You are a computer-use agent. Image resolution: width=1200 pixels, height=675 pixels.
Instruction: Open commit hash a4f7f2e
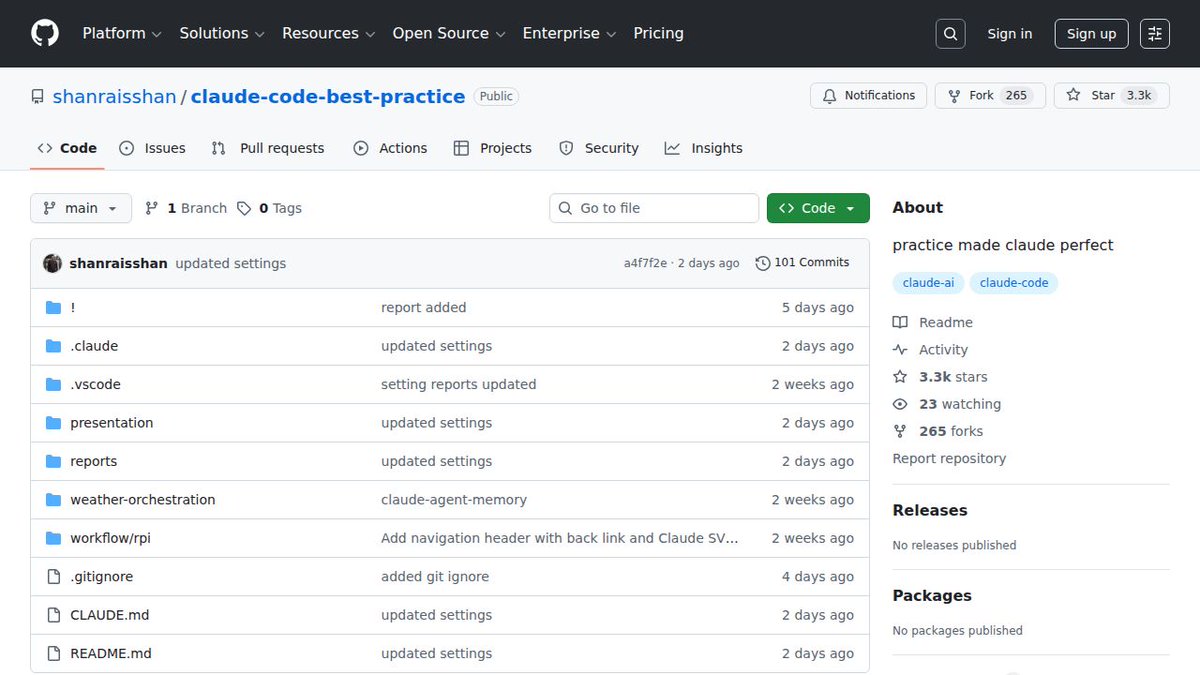(647, 263)
